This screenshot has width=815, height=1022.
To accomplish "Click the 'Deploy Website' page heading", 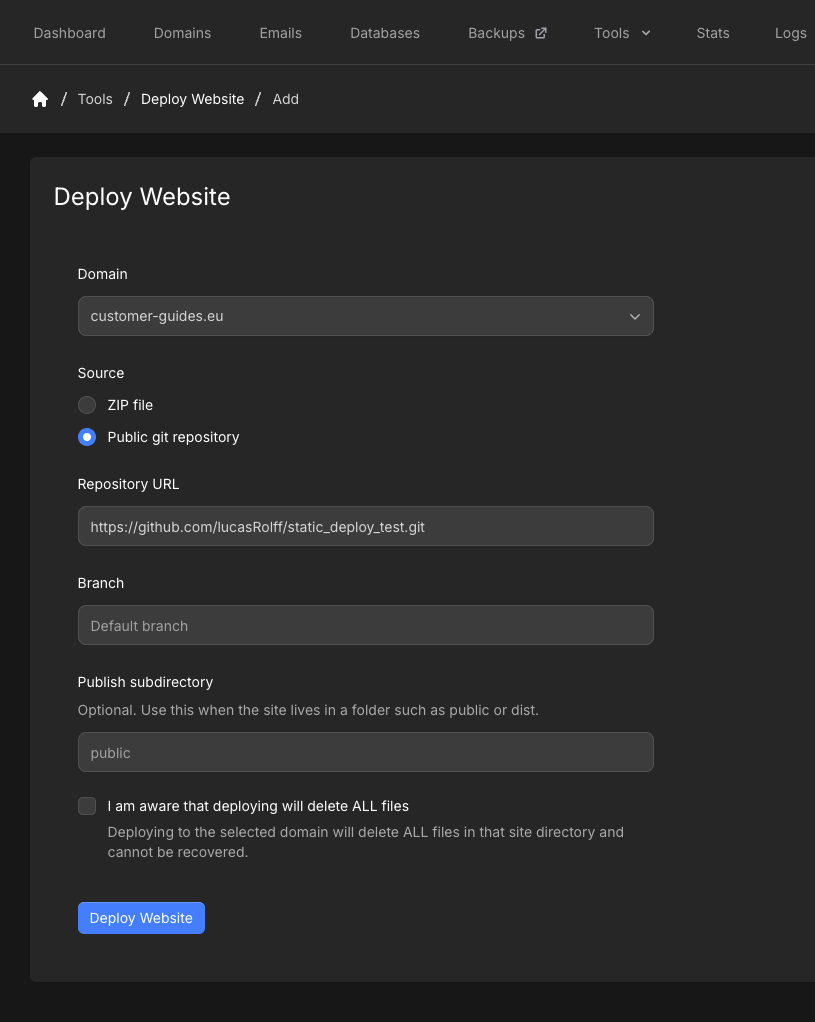I will tap(142, 197).
